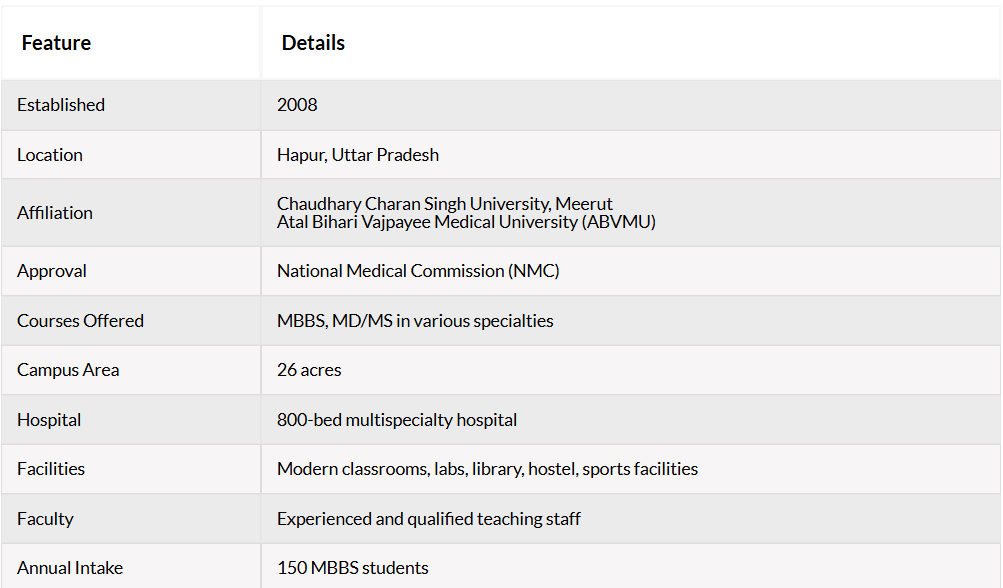The width and height of the screenshot is (1003, 588).
Task: Click the Details column header
Action: pyautogui.click(x=313, y=43)
